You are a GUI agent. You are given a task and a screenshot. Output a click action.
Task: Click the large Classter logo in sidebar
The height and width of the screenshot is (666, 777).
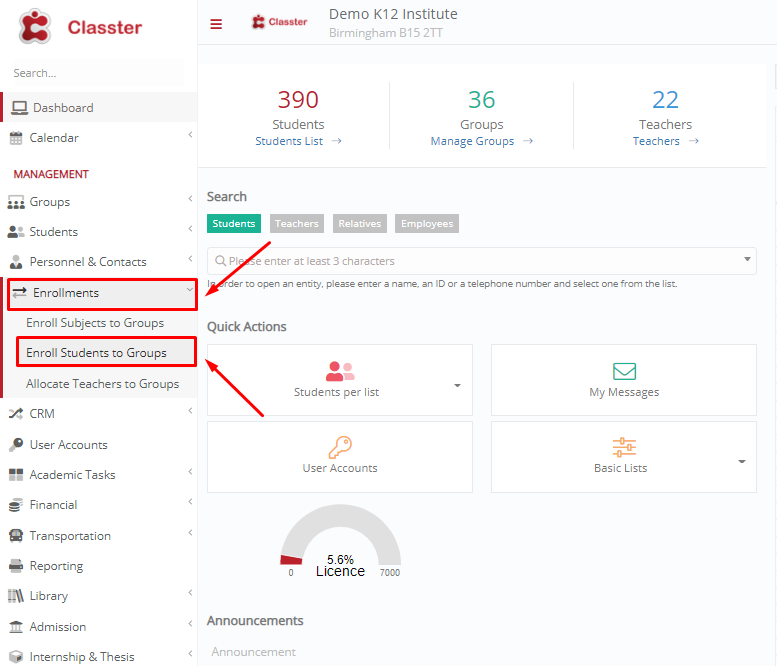(x=80, y=27)
